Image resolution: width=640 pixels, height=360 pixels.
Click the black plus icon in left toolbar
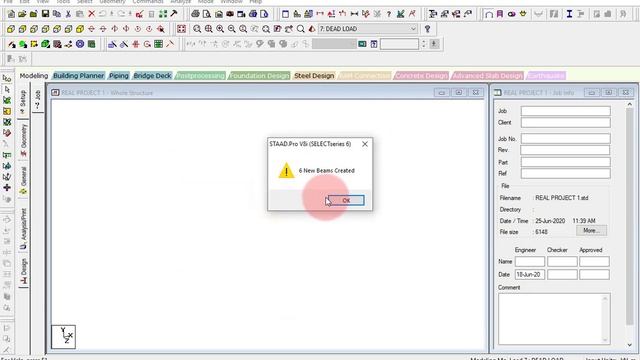click(7, 188)
